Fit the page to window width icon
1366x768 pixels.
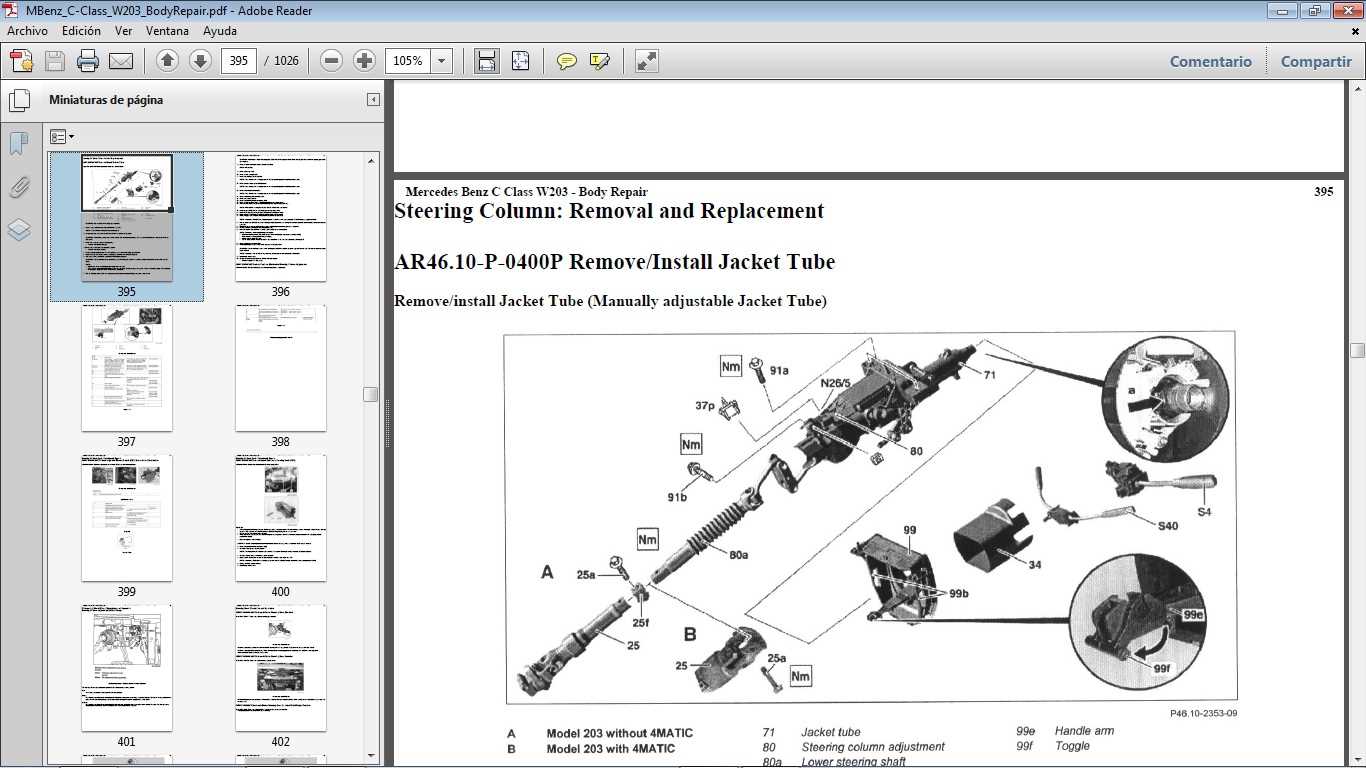(487, 61)
